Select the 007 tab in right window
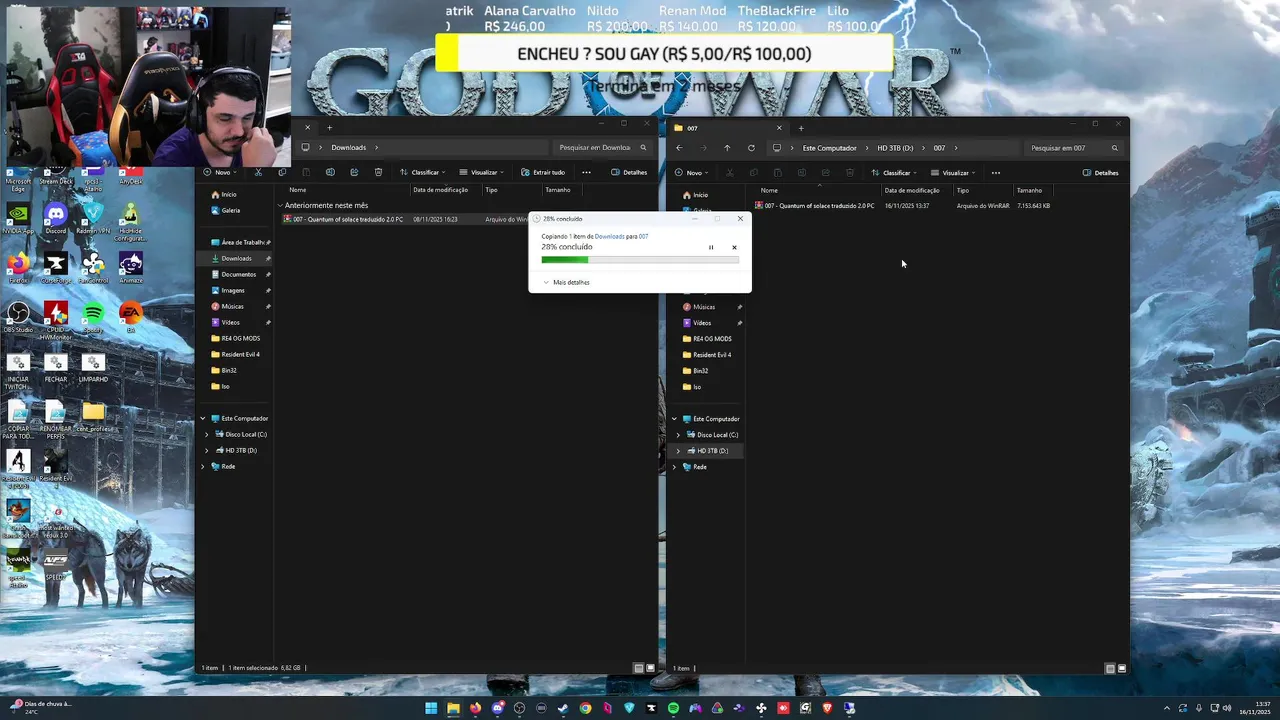1280x720 pixels. click(x=726, y=128)
